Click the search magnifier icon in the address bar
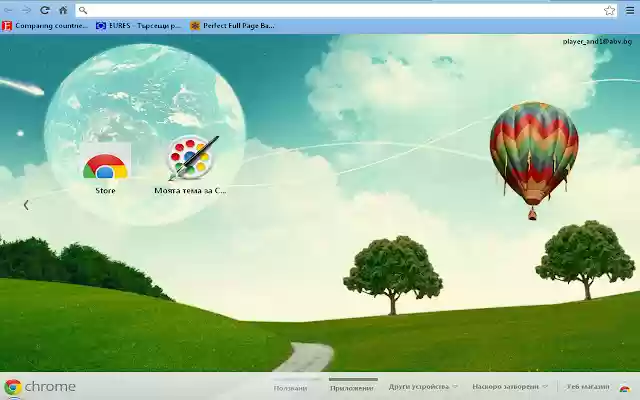Image resolution: width=640 pixels, height=400 pixels. coord(83,11)
